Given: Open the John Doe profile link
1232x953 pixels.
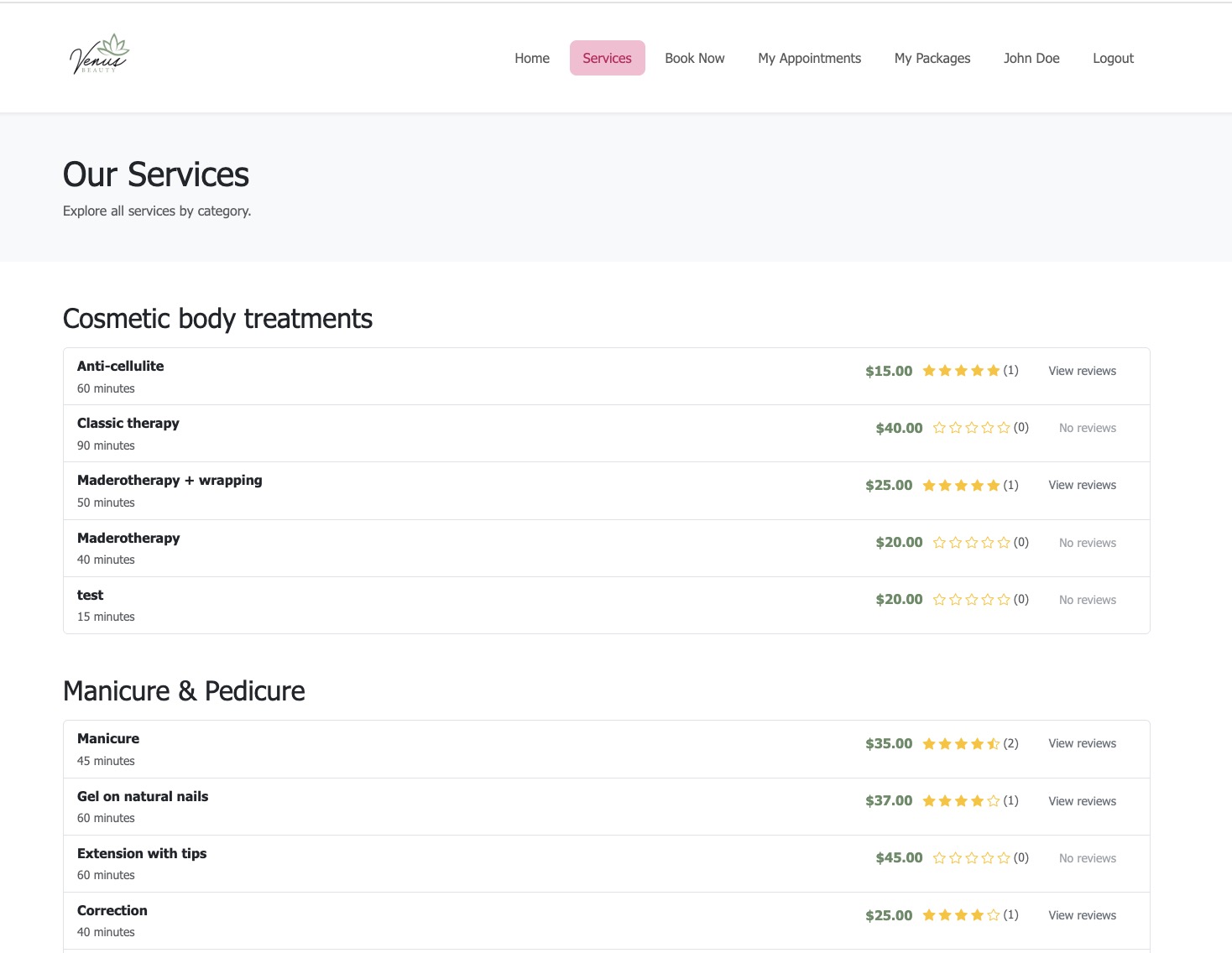Looking at the screenshot, I should coord(1031,58).
